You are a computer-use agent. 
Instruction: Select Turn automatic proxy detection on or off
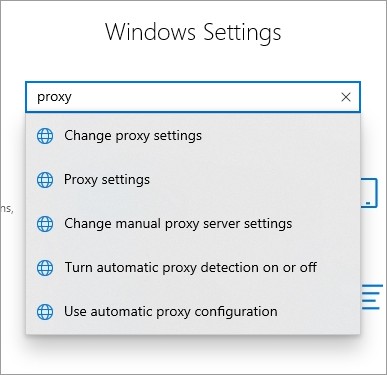[193, 268]
